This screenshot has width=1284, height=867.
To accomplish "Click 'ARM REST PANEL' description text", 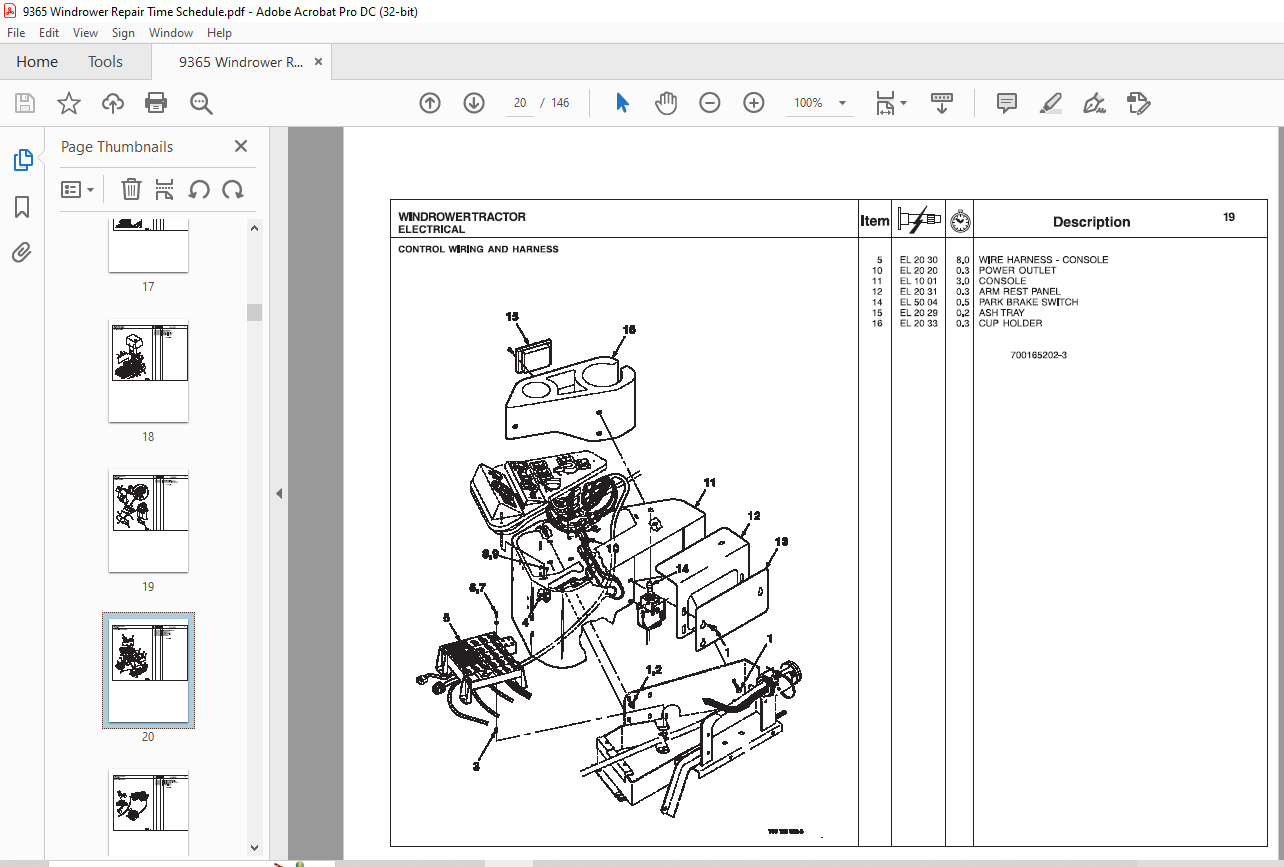I will [x=1019, y=291].
